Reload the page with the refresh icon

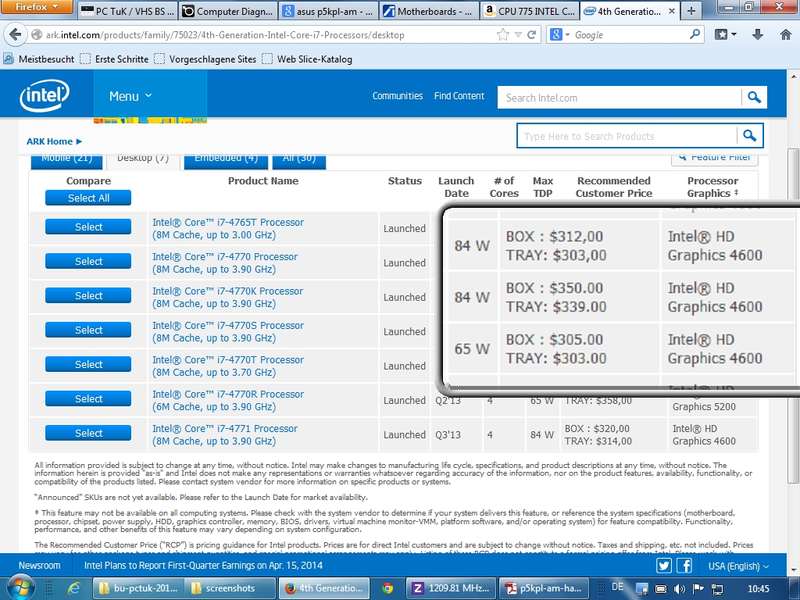coord(532,35)
